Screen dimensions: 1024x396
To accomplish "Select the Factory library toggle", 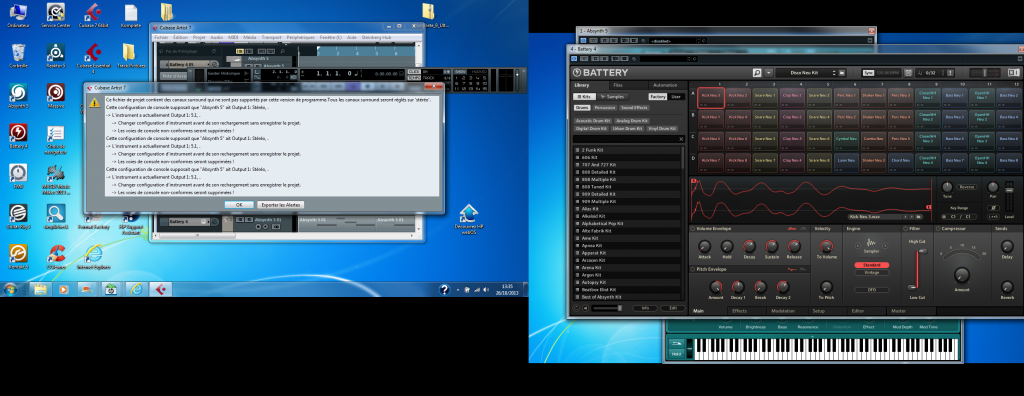I will coord(658,96).
